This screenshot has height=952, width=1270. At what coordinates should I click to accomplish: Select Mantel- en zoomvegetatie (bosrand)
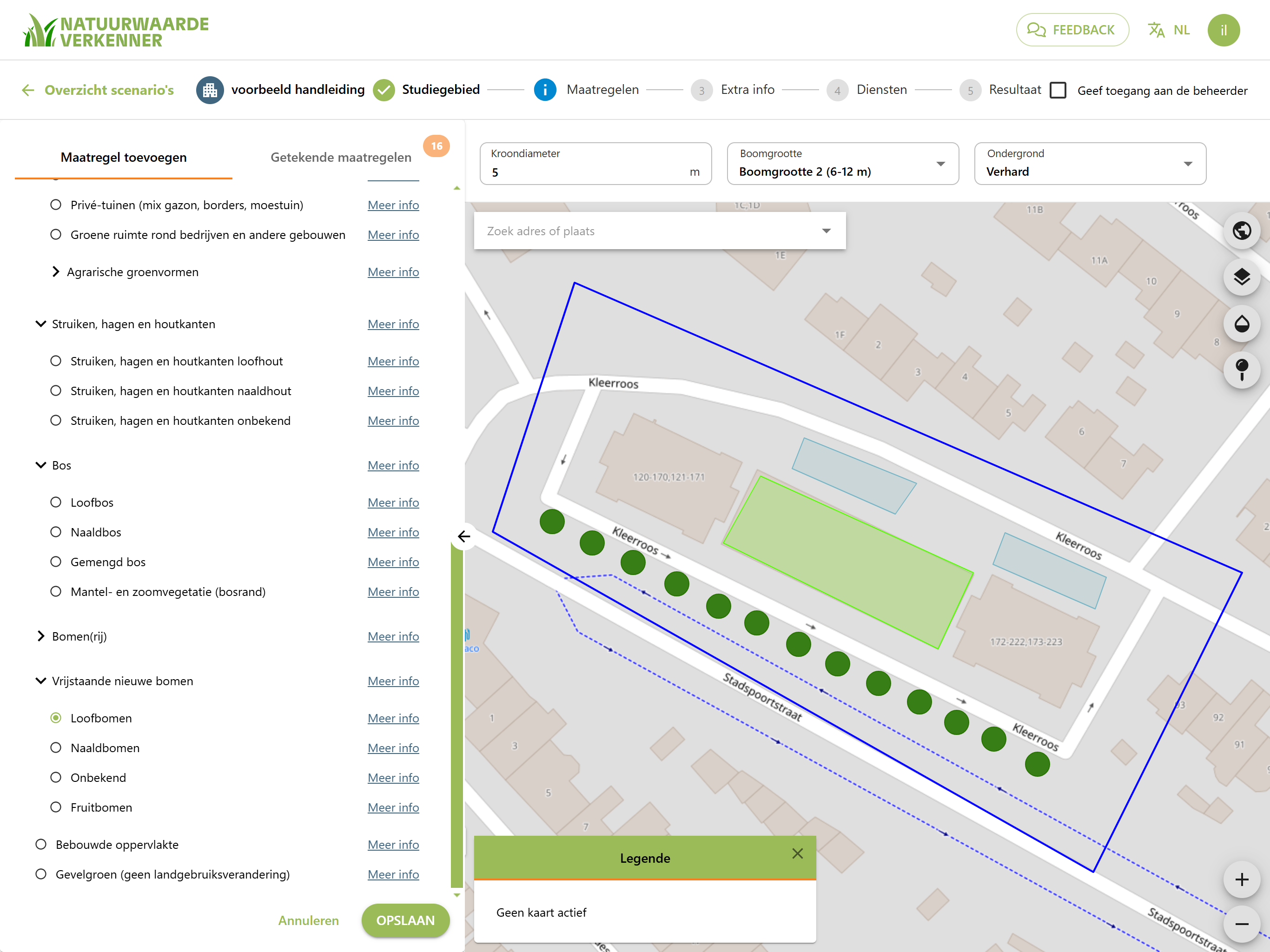click(56, 592)
